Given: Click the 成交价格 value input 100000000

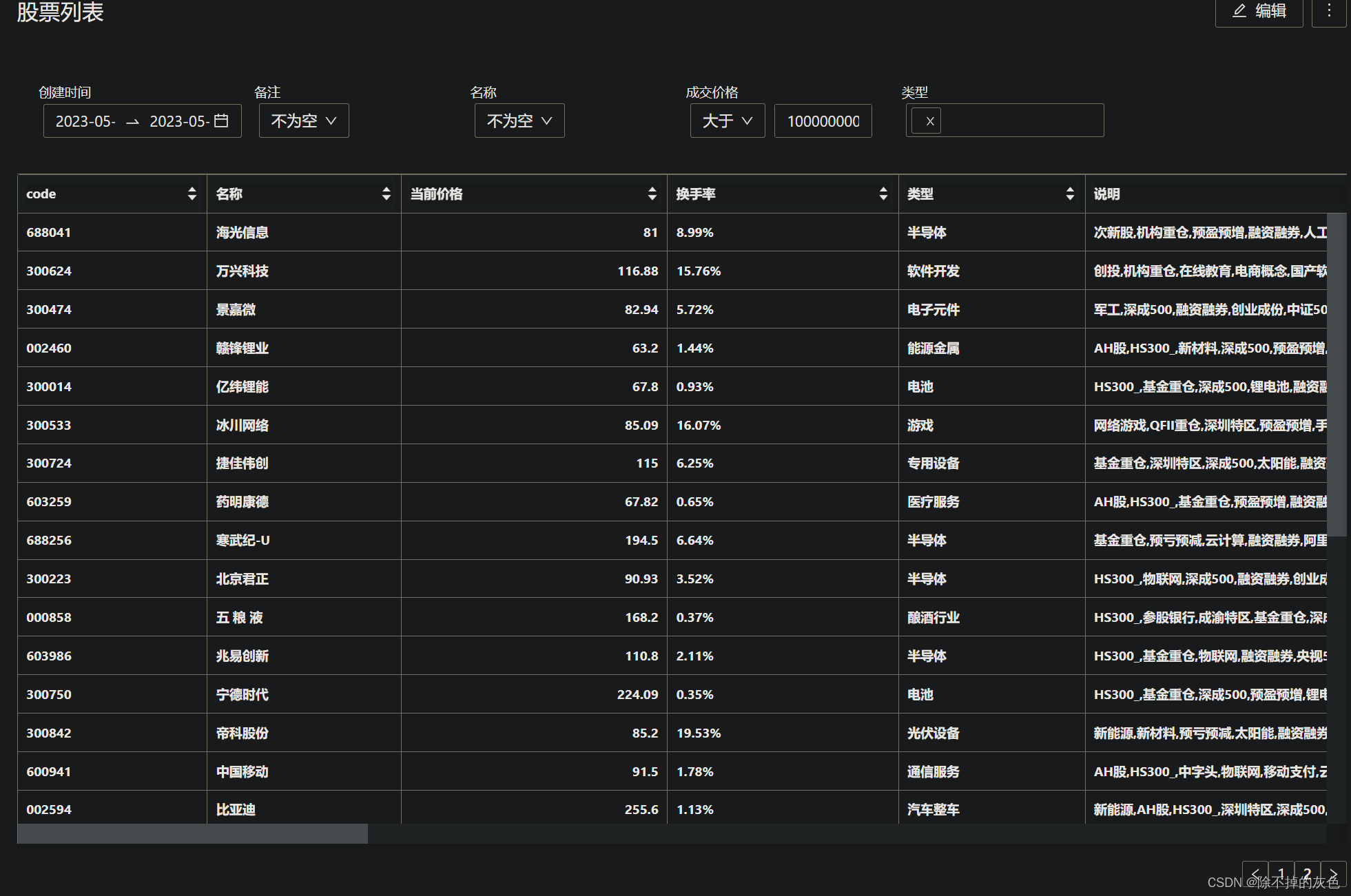Looking at the screenshot, I should [823, 121].
